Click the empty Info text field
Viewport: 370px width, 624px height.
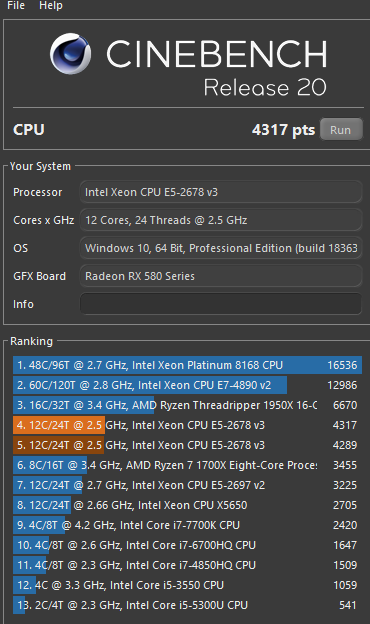point(221,304)
